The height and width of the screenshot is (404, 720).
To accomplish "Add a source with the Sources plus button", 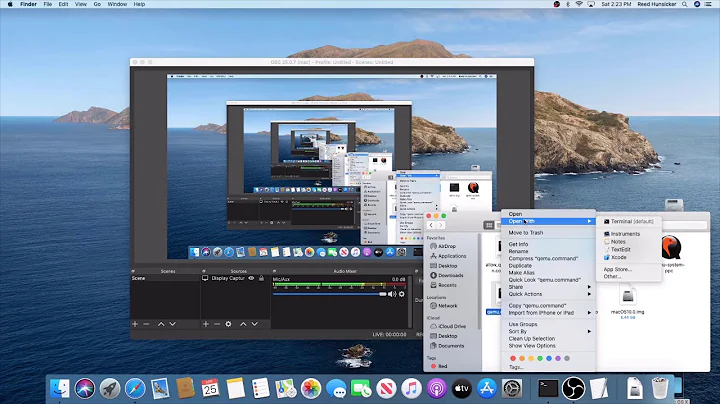I will [206, 324].
